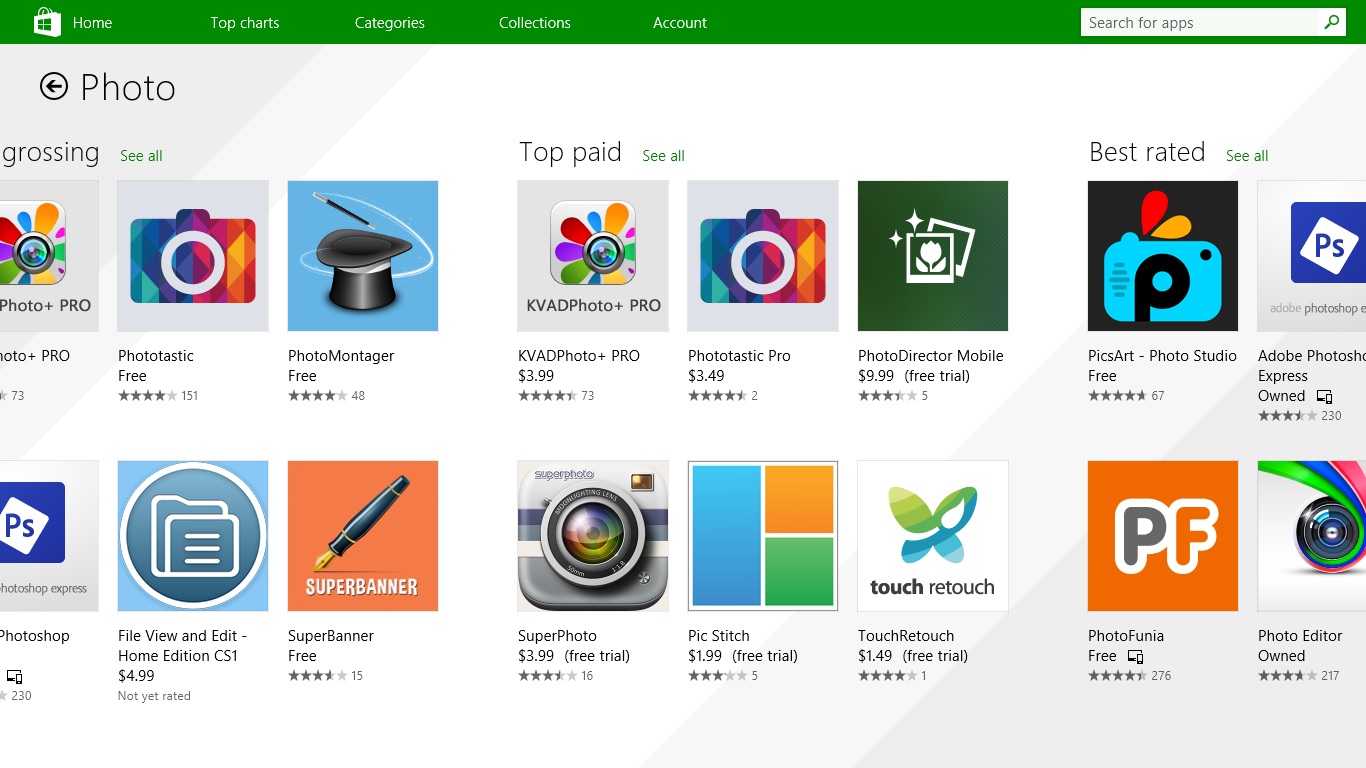Click the PicsArt - Photo Studio title
1366x768 pixels.
(x=1162, y=356)
